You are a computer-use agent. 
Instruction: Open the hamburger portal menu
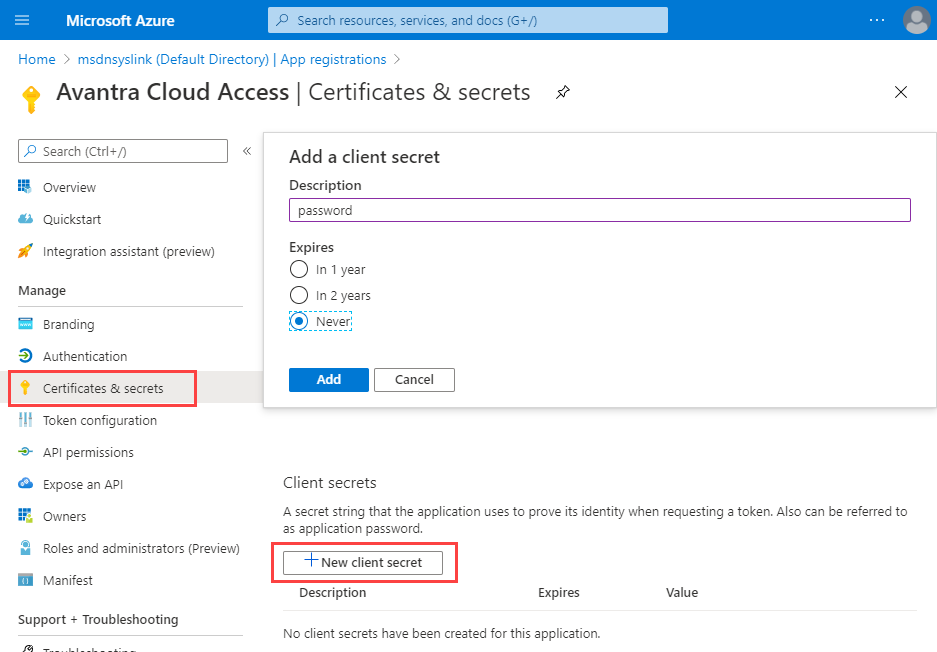coord(22,20)
